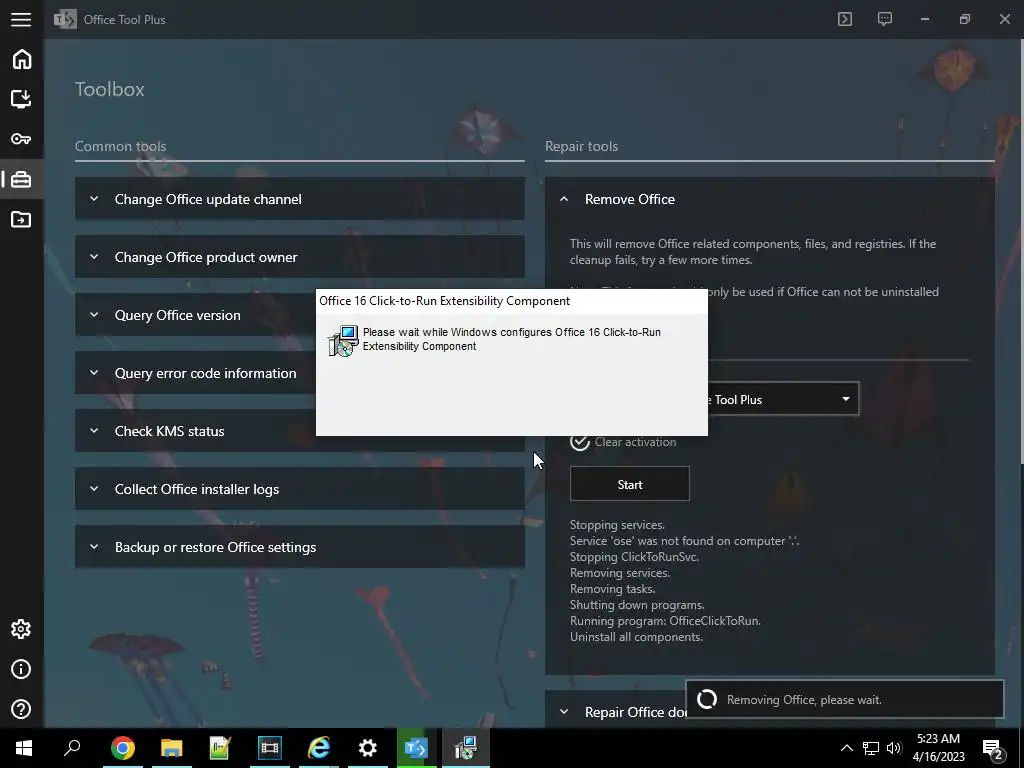Image resolution: width=1024 pixels, height=768 pixels.
Task: Click the 'Uninstall all components.' log line
Action: tap(636, 637)
